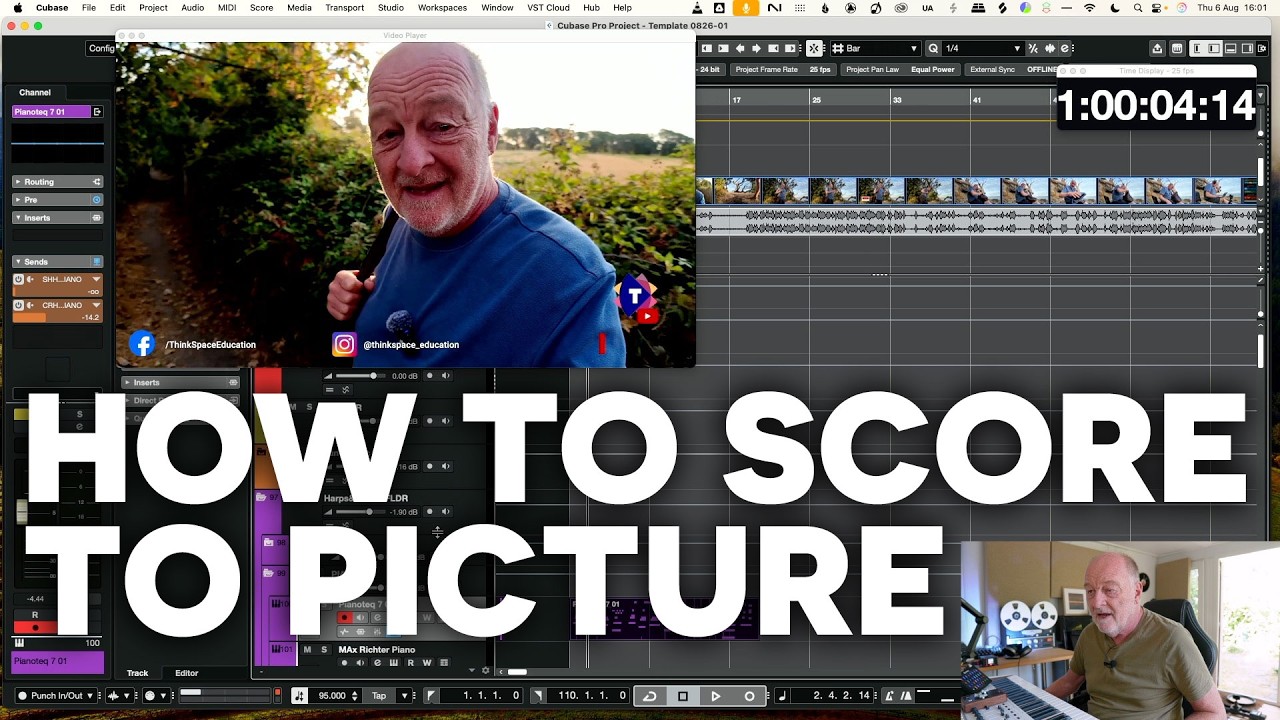Click the Wi-Fi icon in macOS menu bar
Screen dimensions: 1280x720
point(1090,8)
